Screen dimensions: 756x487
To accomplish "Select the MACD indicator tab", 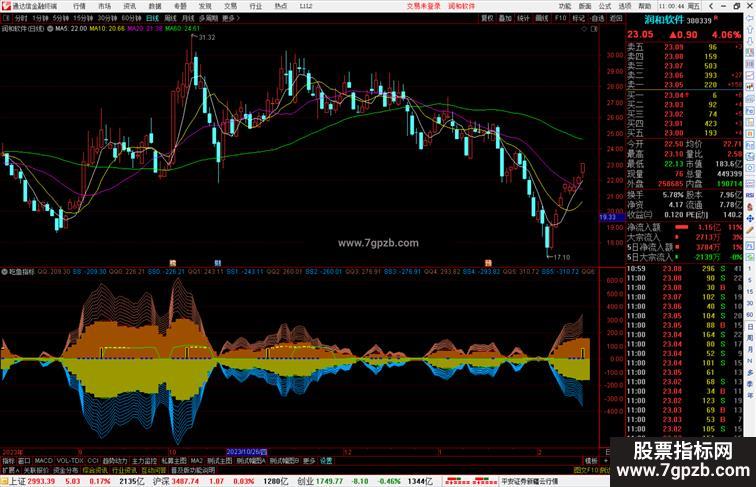I will pyautogui.click(x=43, y=461).
